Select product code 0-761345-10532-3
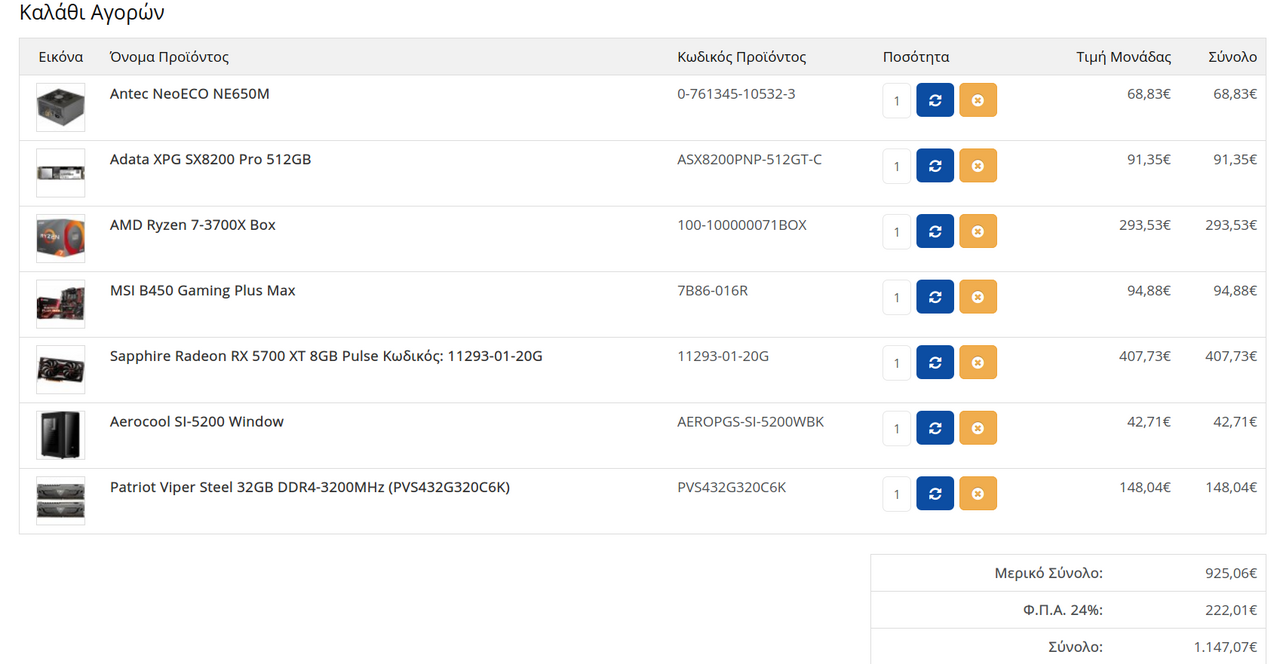Image resolution: width=1280 pixels, height=664 pixels. coord(737,94)
